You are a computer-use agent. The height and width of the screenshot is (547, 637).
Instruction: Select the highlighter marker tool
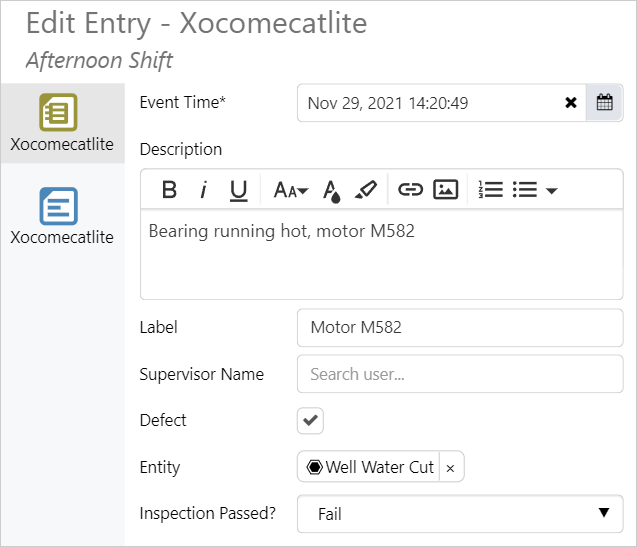pos(366,190)
